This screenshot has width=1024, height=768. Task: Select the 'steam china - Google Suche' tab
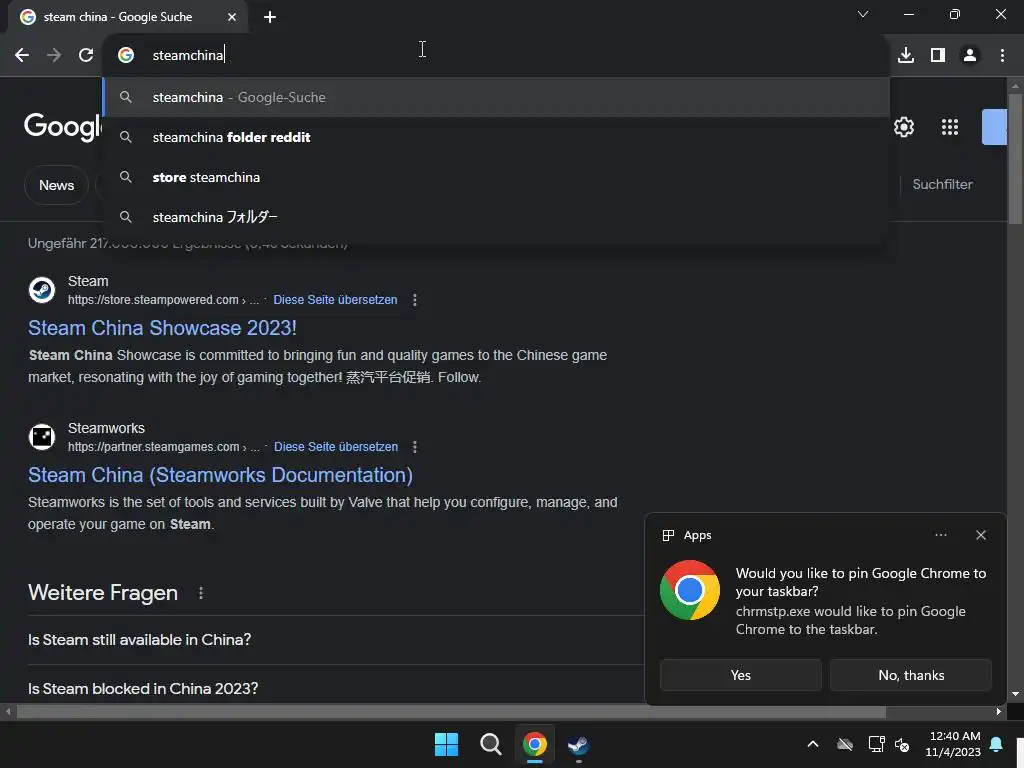click(128, 17)
